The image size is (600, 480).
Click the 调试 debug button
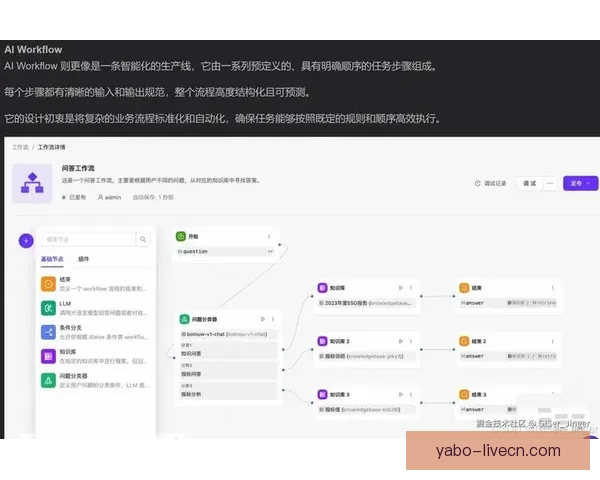[530, 183]
